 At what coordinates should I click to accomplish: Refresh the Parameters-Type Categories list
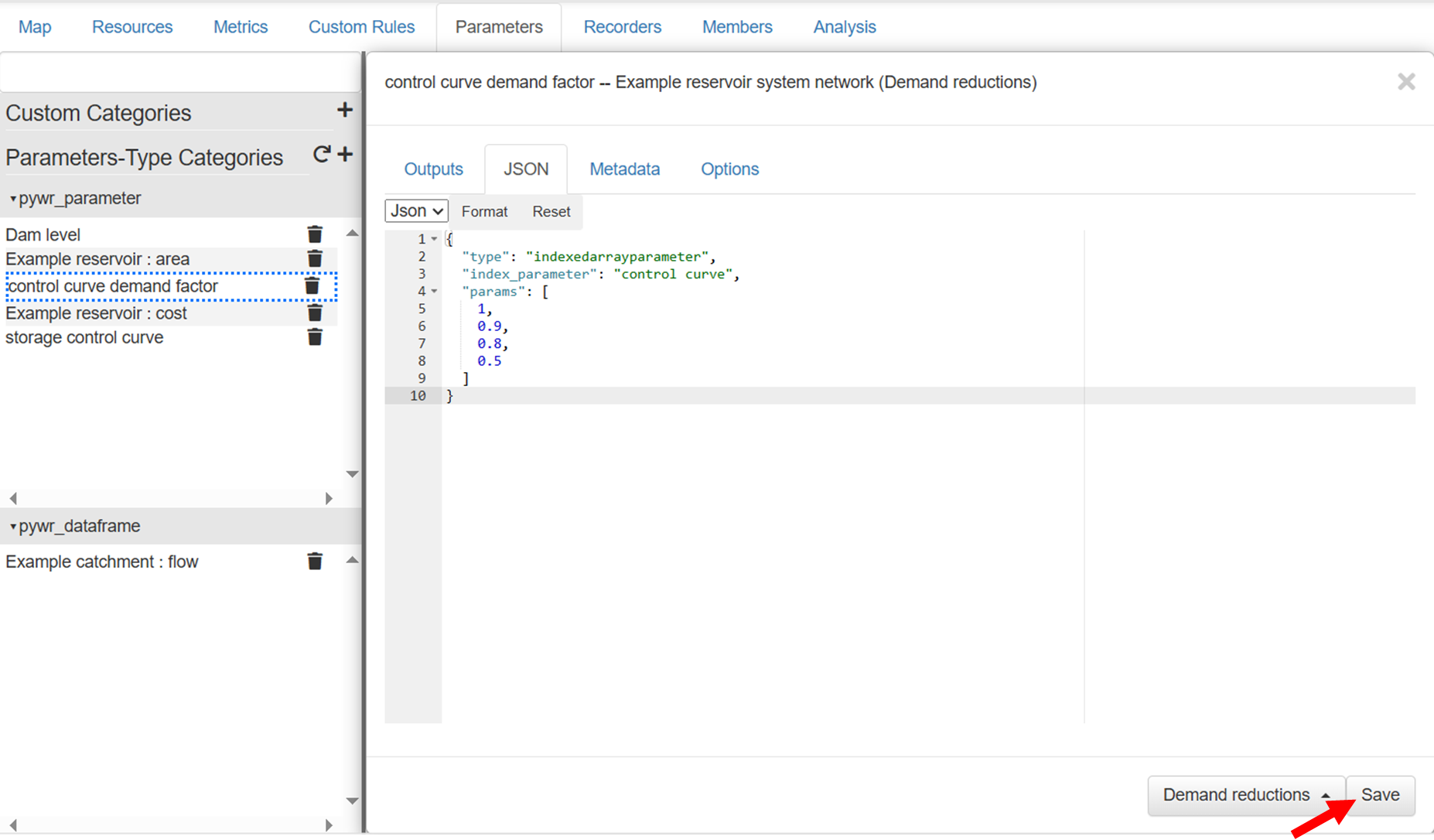(322, 155)
